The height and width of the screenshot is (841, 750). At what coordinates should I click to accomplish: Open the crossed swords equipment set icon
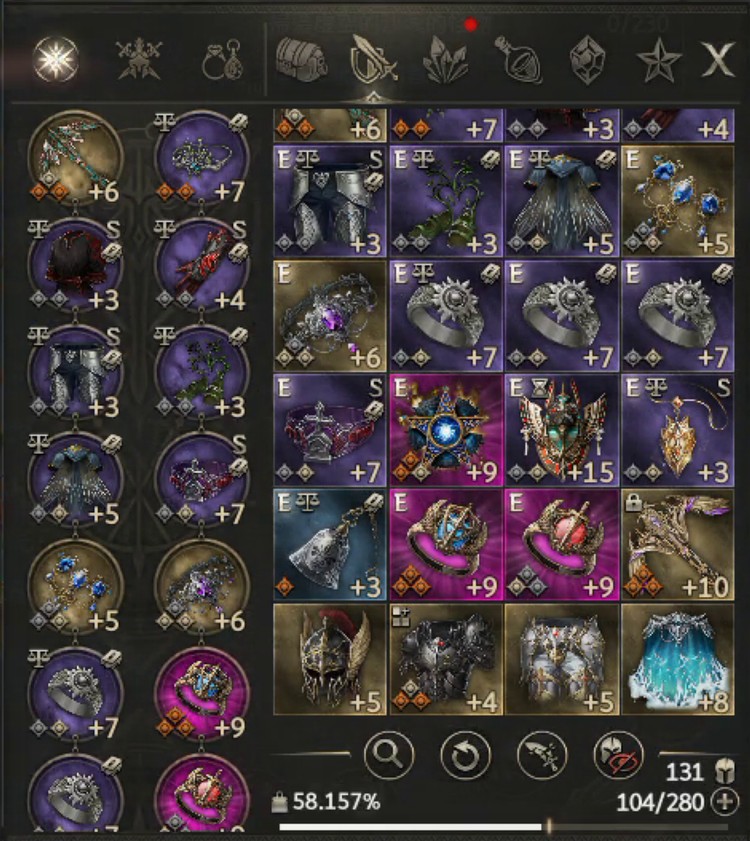(x=139, y=59)
